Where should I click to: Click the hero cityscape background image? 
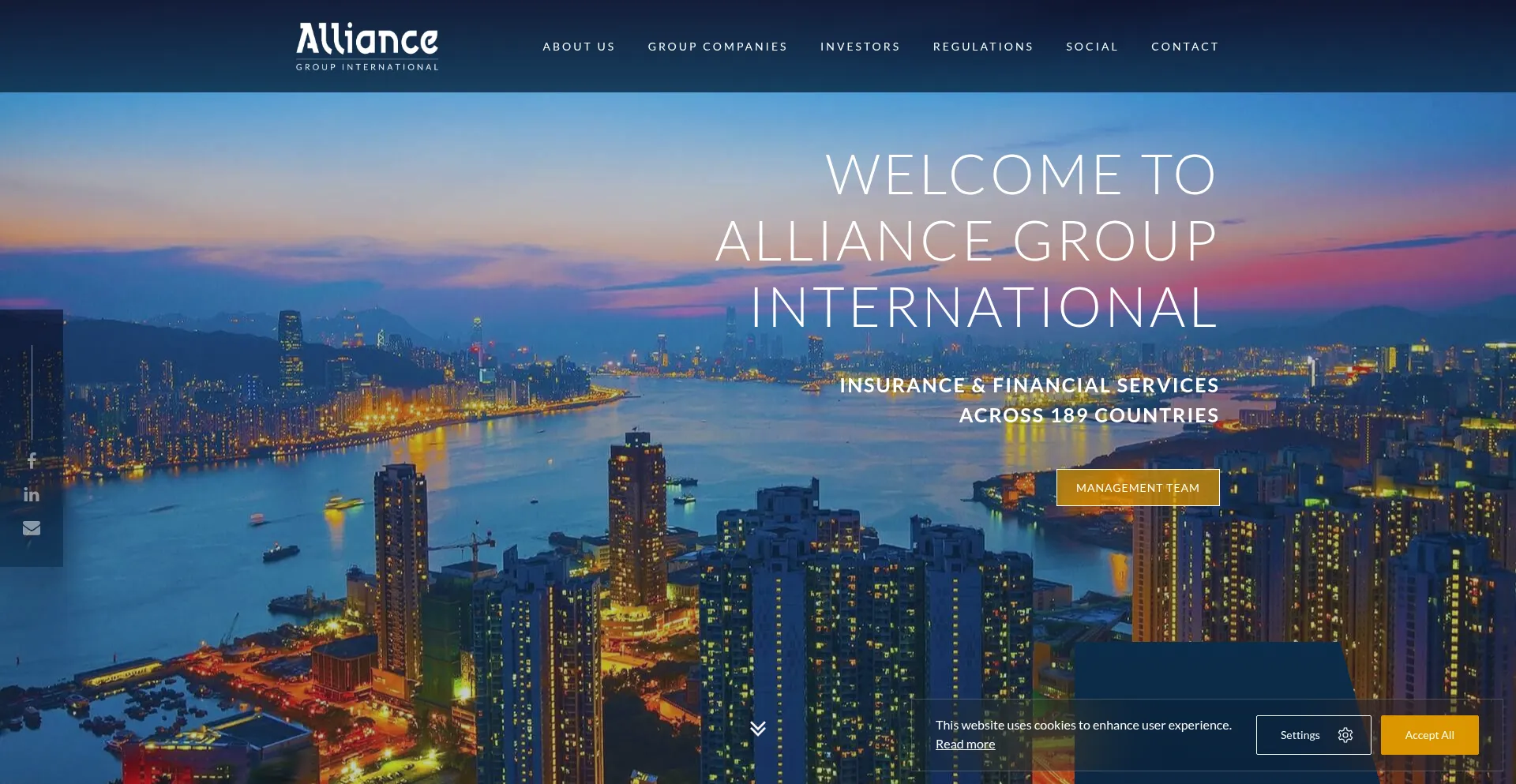pos(395,395)
